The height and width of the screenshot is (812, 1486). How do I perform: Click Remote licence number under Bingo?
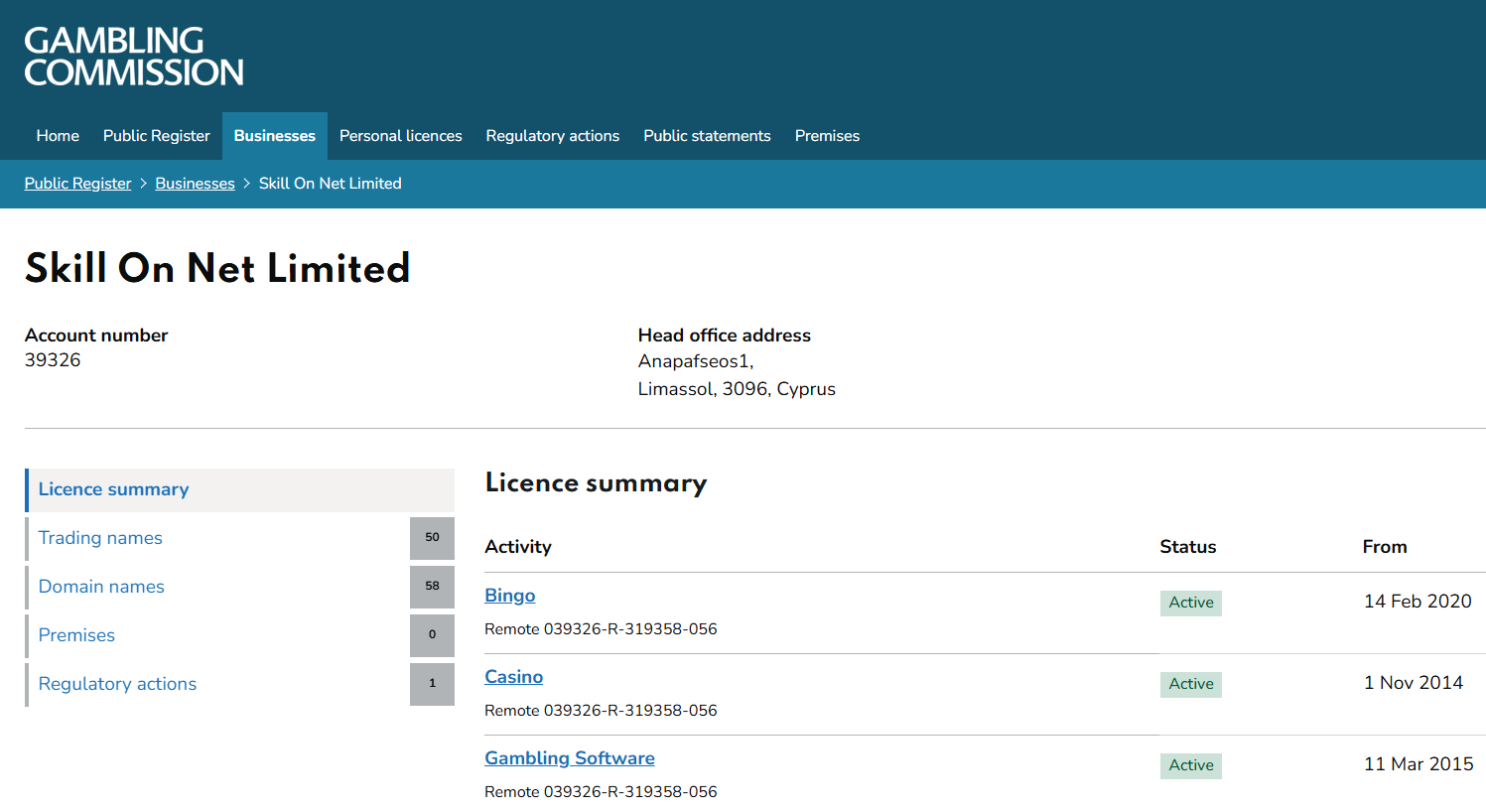pyautogui.click(x=601, y=629)
